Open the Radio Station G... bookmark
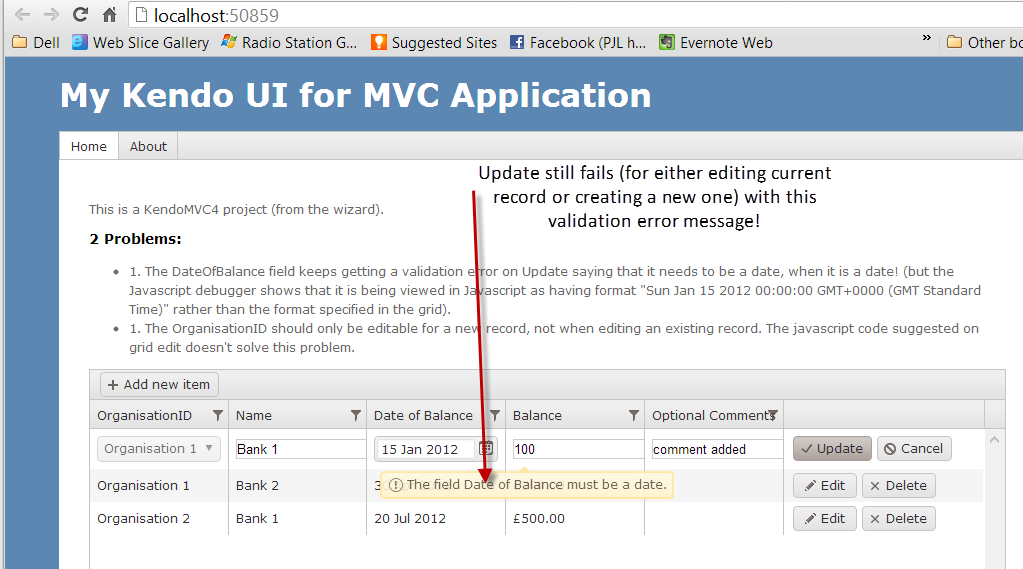Image resolution: width=1023 pixels, height=569 pixels. 290,42
